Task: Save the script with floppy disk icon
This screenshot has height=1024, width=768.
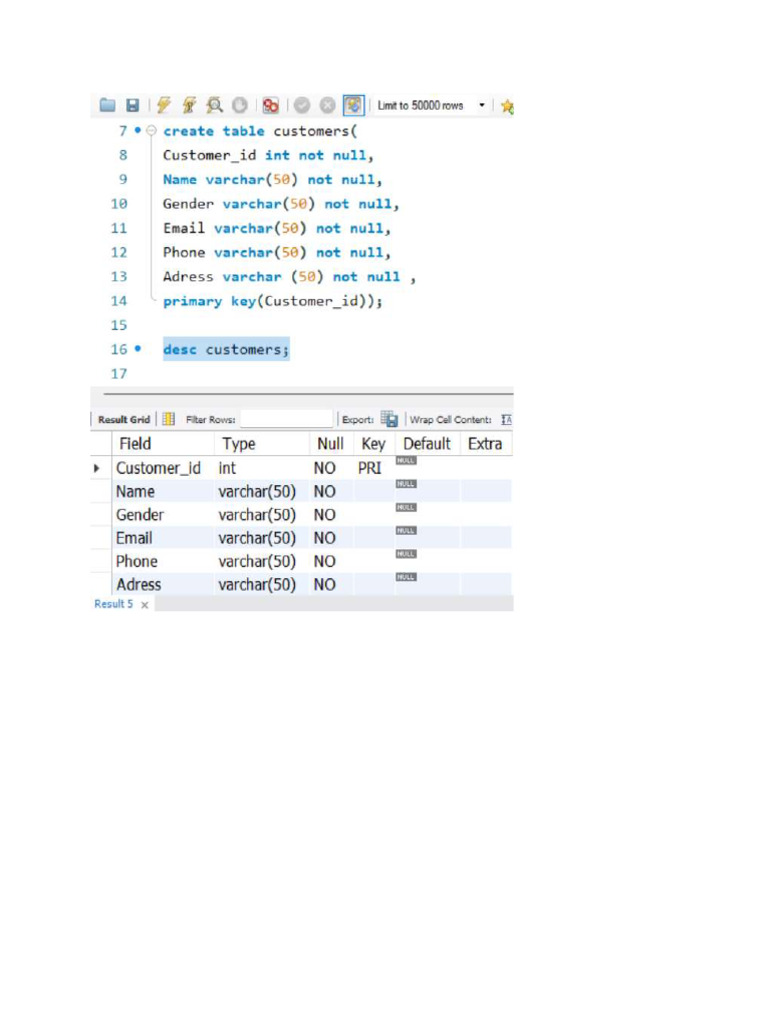Action: click(133, 105)
